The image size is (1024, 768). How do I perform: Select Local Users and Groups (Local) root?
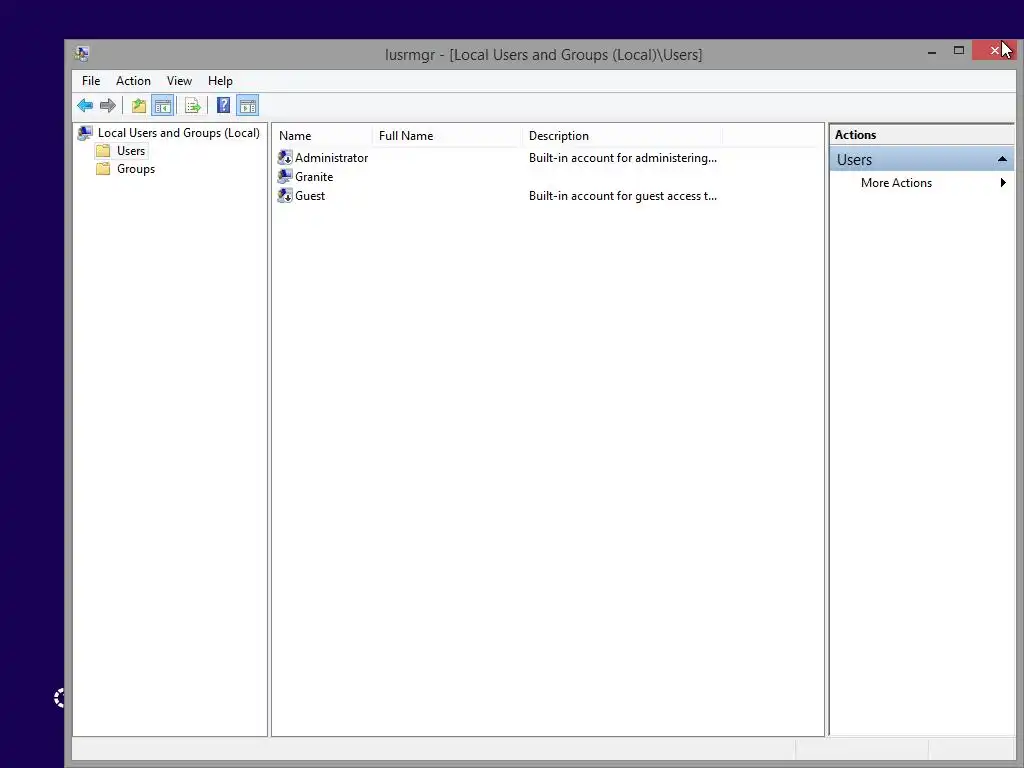click(178, 133)
